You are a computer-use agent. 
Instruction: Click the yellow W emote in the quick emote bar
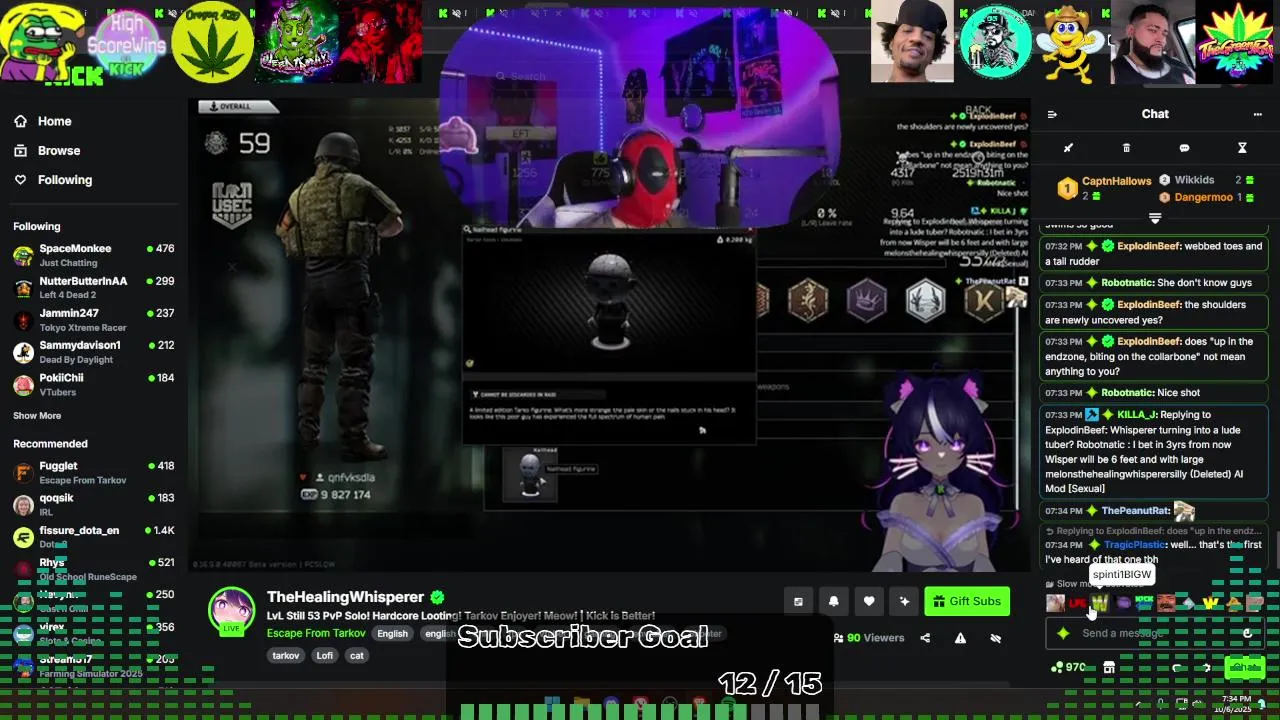pos(1211,603)
